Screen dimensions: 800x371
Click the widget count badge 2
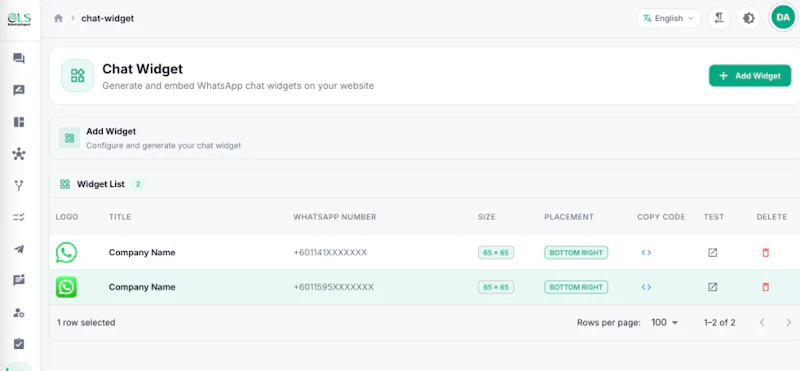(x=138, y=184)
